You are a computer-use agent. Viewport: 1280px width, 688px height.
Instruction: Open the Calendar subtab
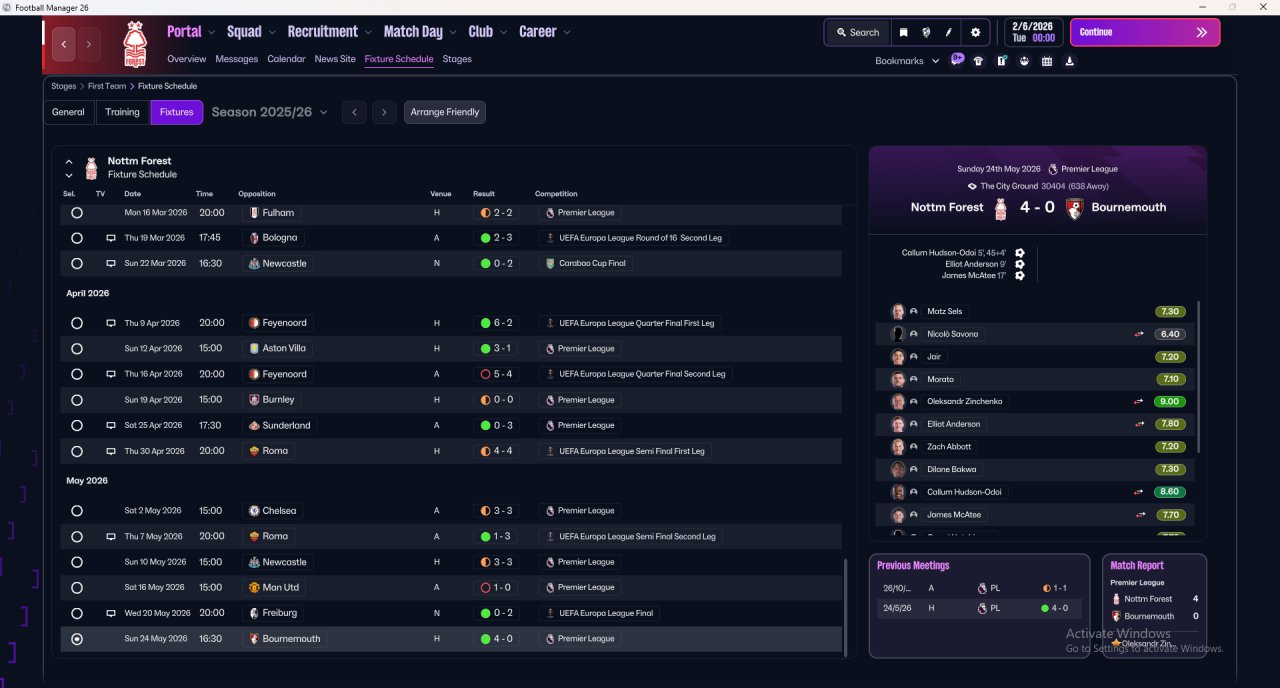click(x=286, y=59)
